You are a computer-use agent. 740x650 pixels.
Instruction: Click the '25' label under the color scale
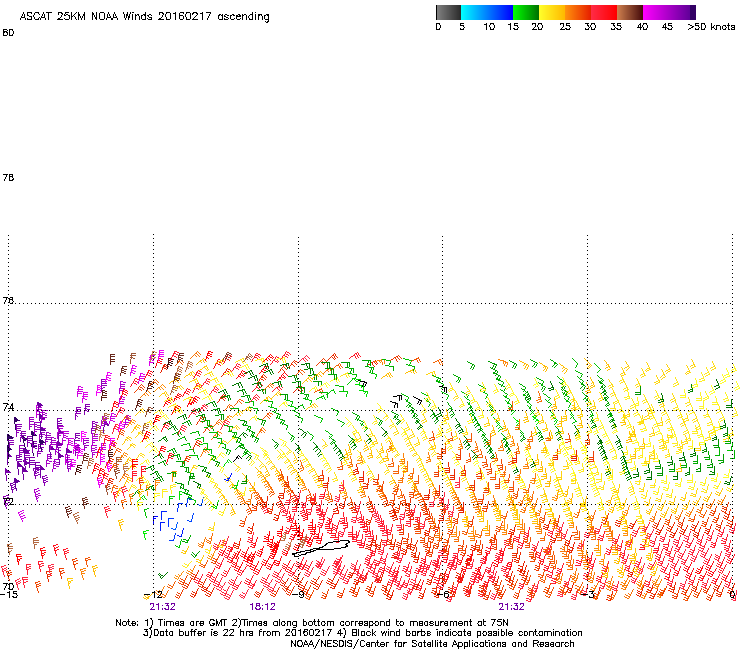565,27
